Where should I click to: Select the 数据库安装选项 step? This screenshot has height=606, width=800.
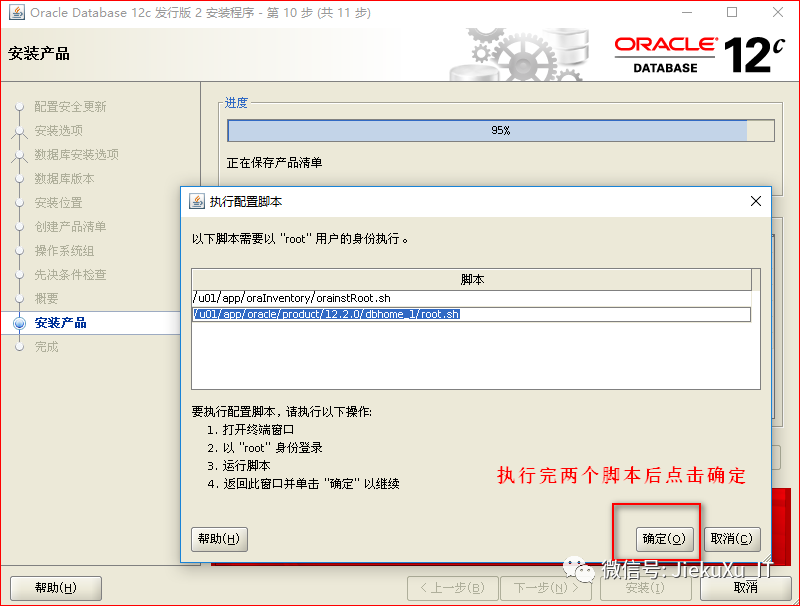(x=77, y=155)
